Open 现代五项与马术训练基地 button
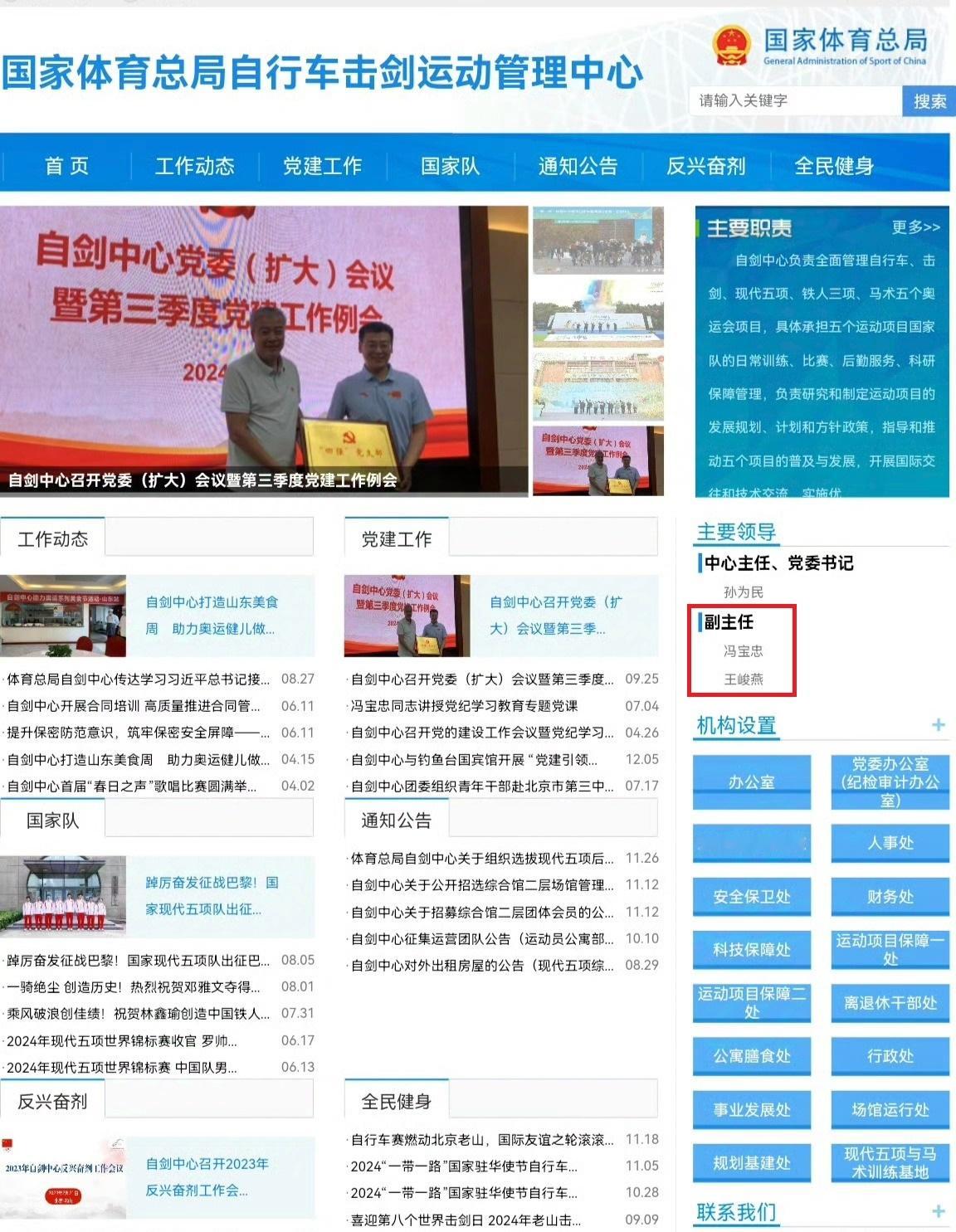 pyautogui.click(x=890, y=1163)
